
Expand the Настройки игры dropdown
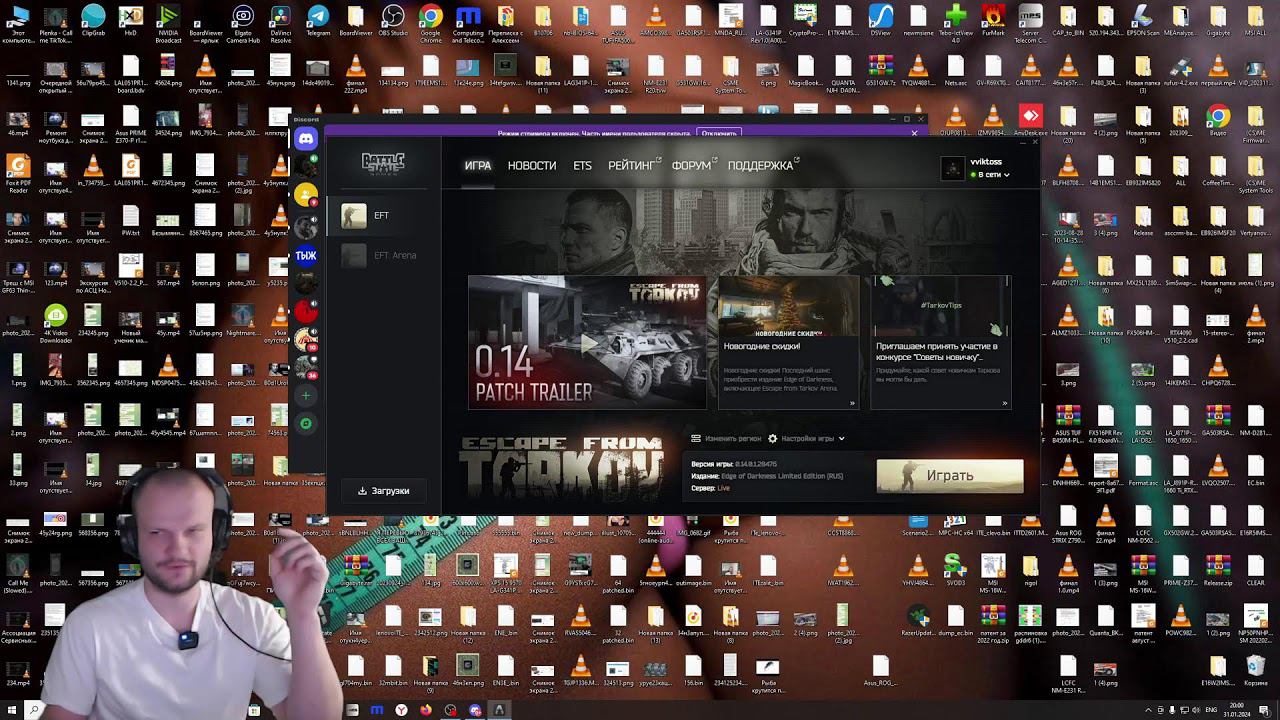click(x=807, y=438)
